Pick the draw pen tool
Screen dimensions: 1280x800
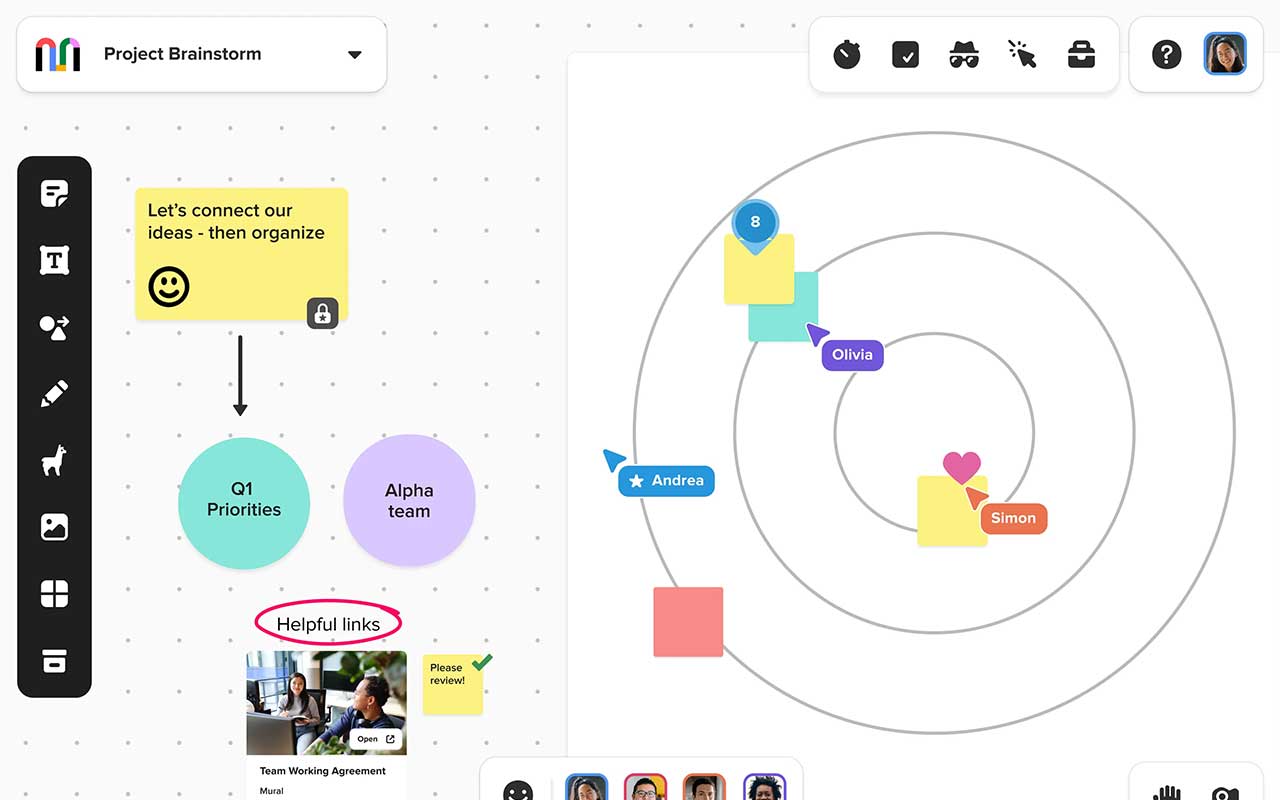[54, 393]
